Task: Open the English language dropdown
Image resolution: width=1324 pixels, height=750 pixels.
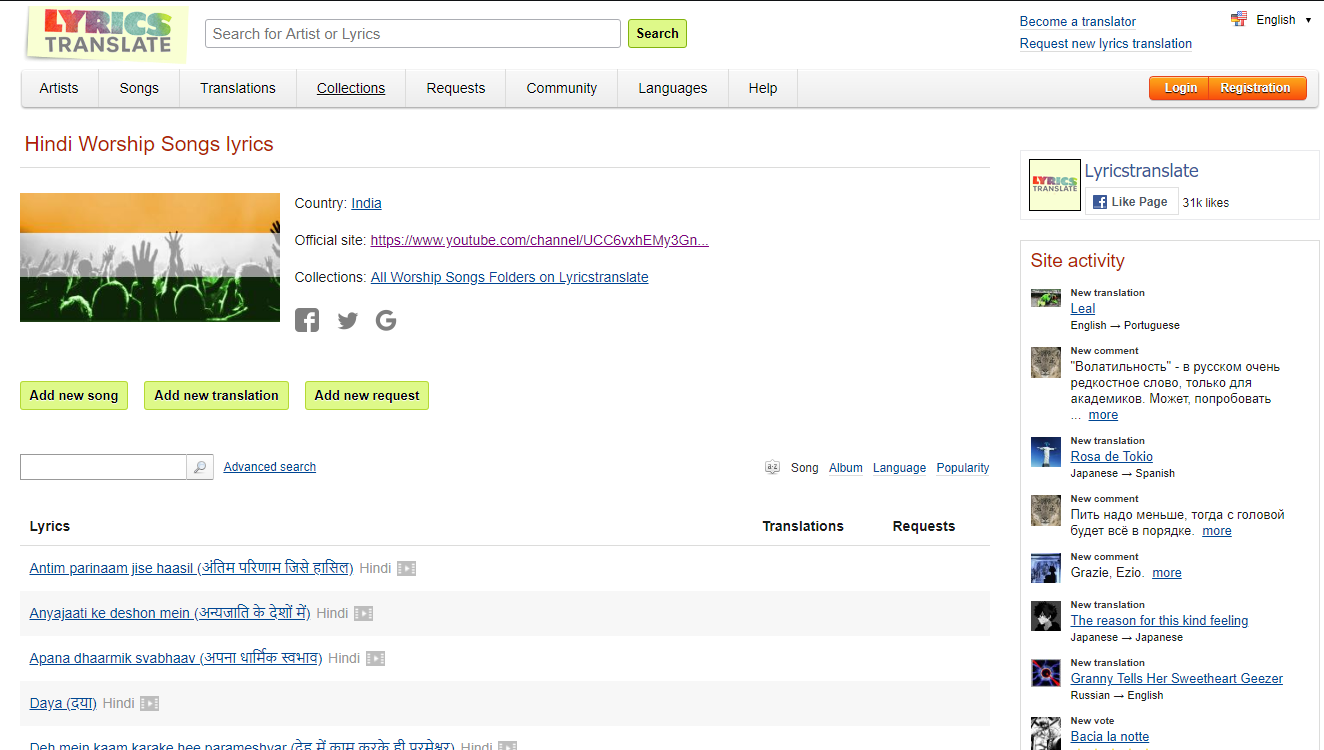Action: 1284,20
